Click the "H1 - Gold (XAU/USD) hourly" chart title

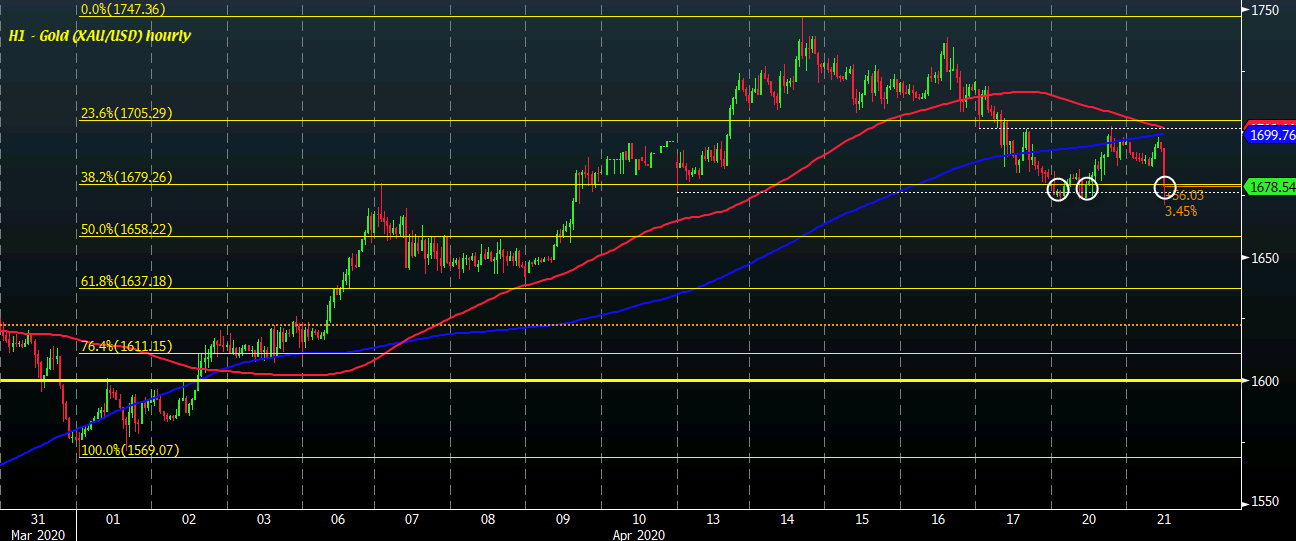(100, 35)
